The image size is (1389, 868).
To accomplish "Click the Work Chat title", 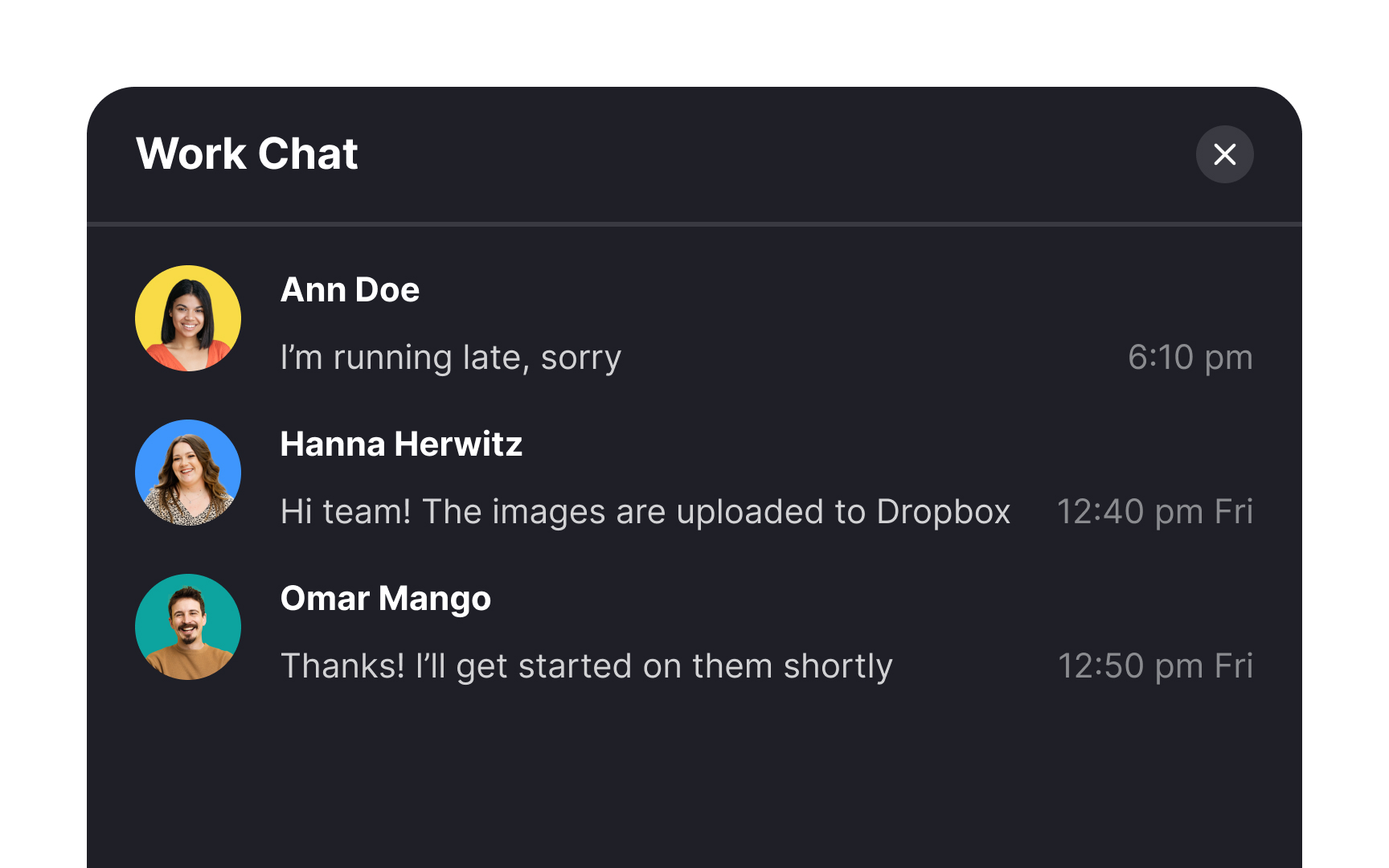I will click(x=248, y=154).
